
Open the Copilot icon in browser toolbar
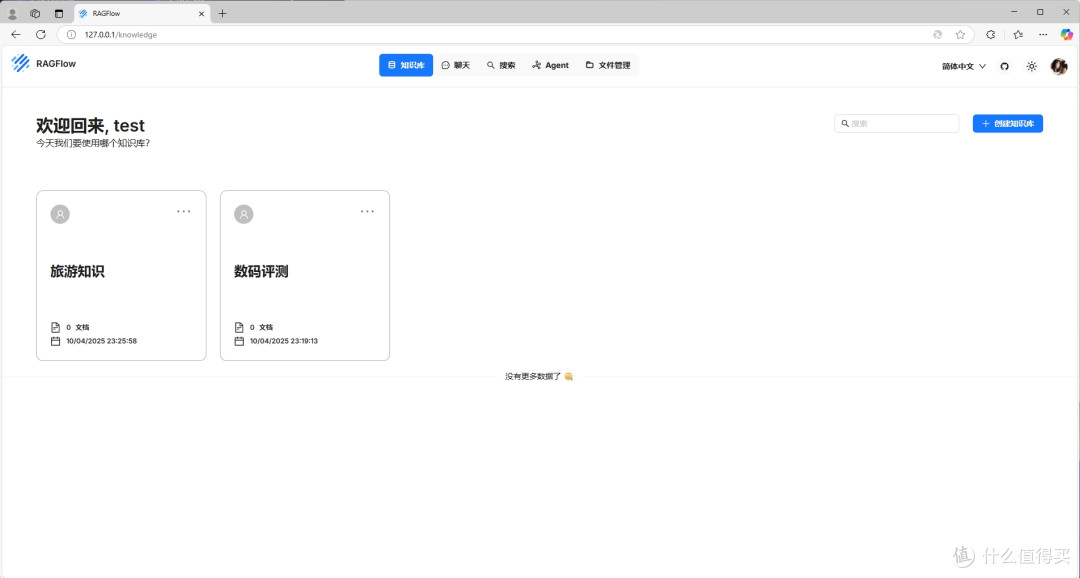tap(1066, 34)
